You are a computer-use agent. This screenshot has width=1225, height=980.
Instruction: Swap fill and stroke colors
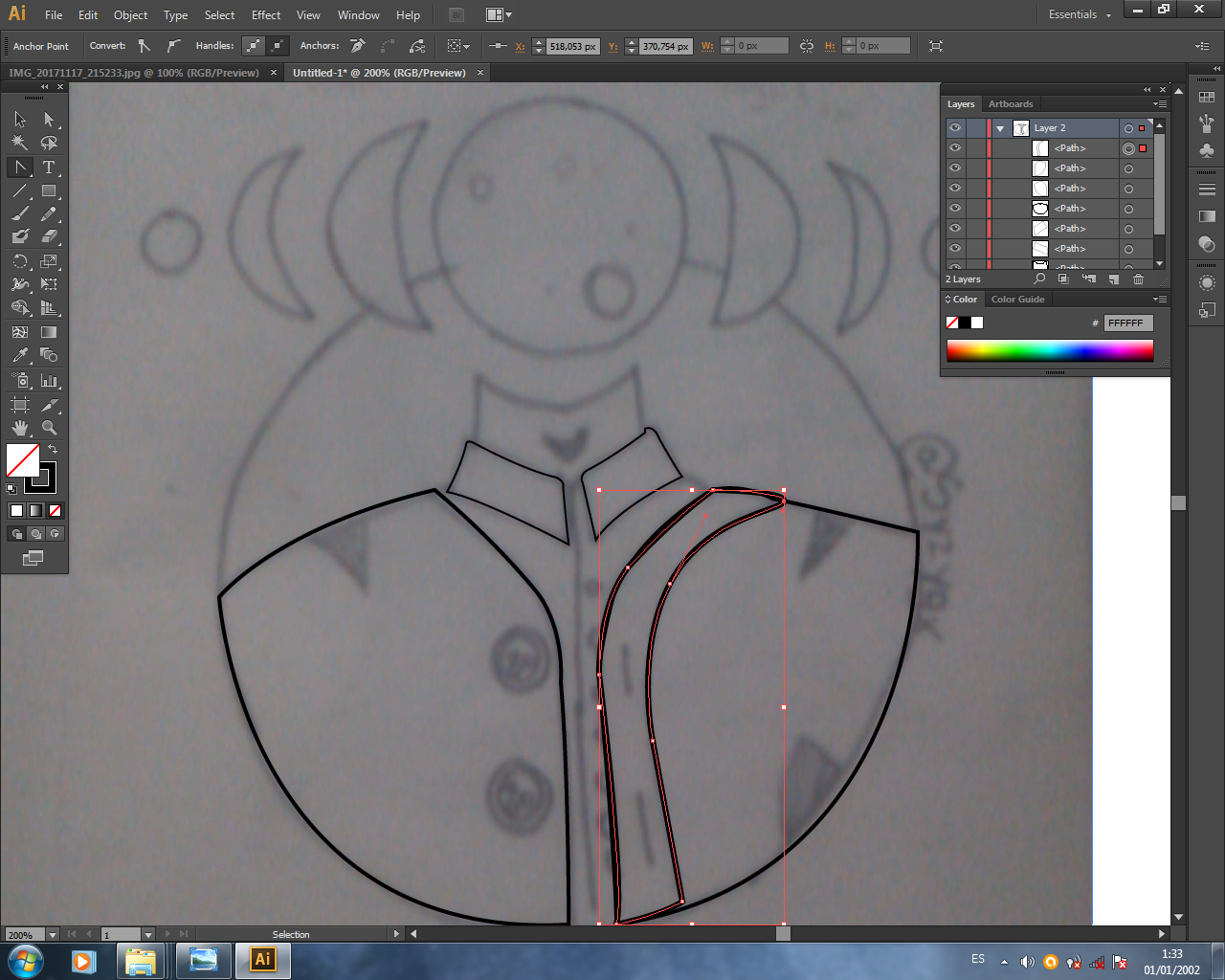pos(54,449)
